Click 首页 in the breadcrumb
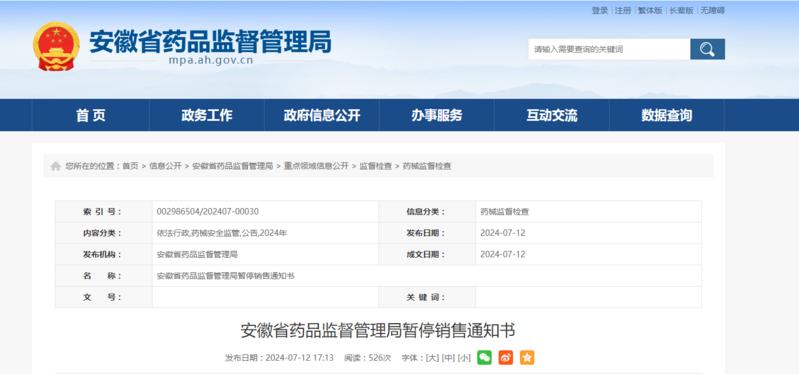 click(x=130, y=166)
